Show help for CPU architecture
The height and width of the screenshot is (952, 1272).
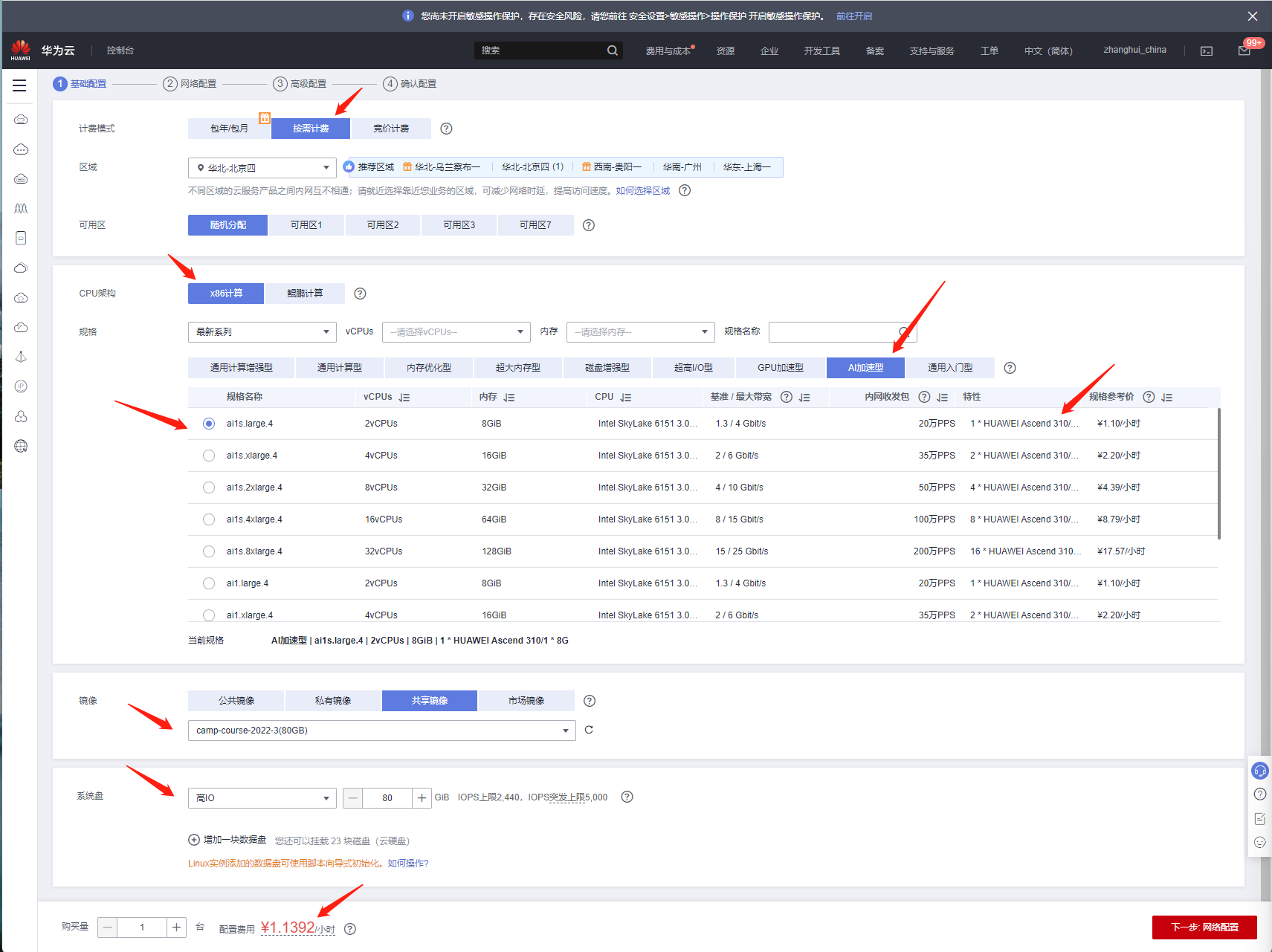tap(360, 294)
